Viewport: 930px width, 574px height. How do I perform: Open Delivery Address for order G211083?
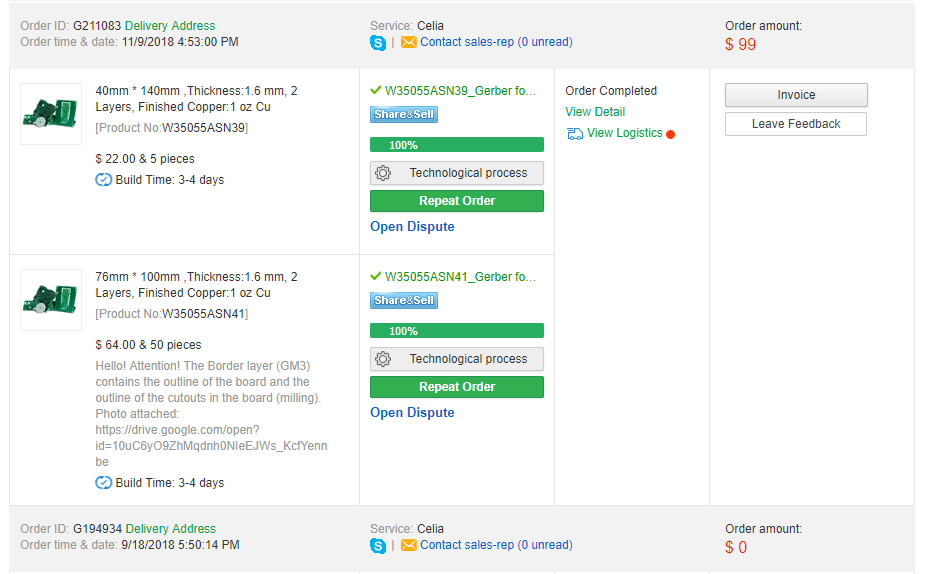click(x=170, y=26)
